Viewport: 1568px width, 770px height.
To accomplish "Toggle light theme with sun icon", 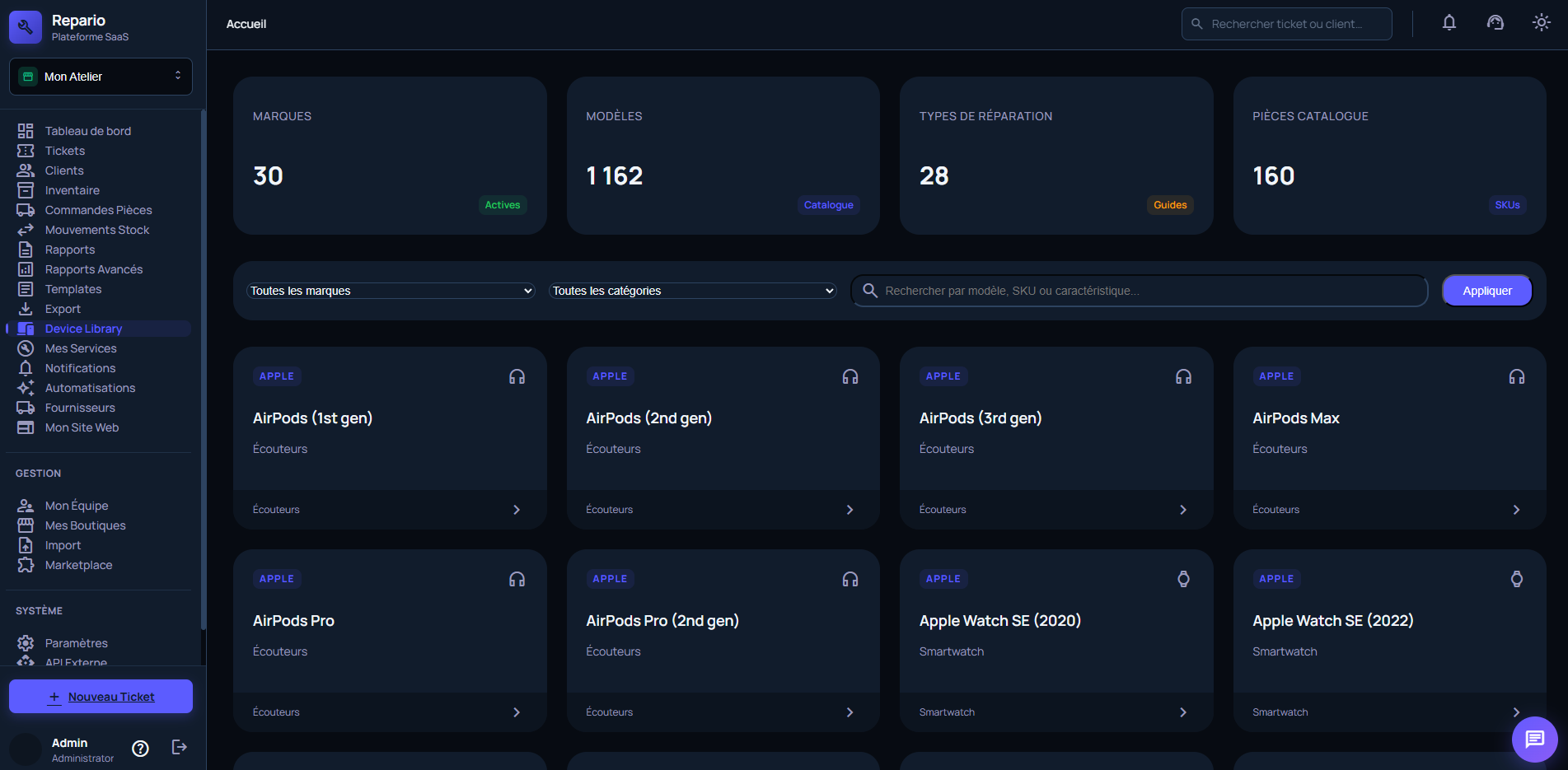I will point(1541,23).
